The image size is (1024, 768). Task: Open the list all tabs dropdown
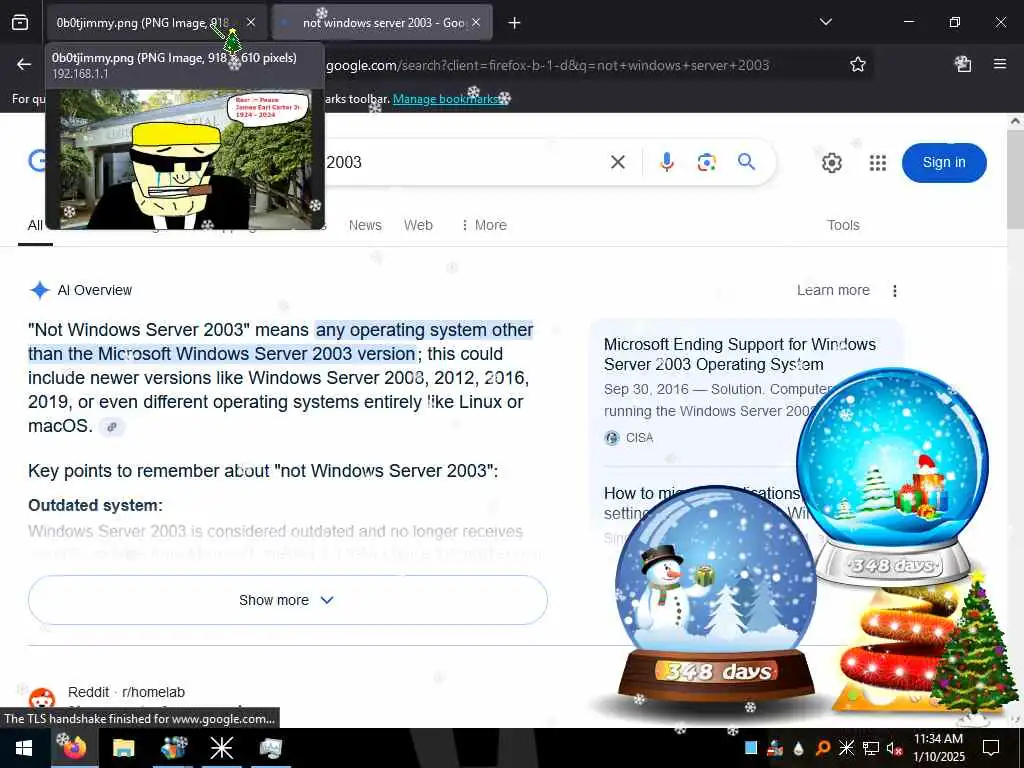point(825,23)
